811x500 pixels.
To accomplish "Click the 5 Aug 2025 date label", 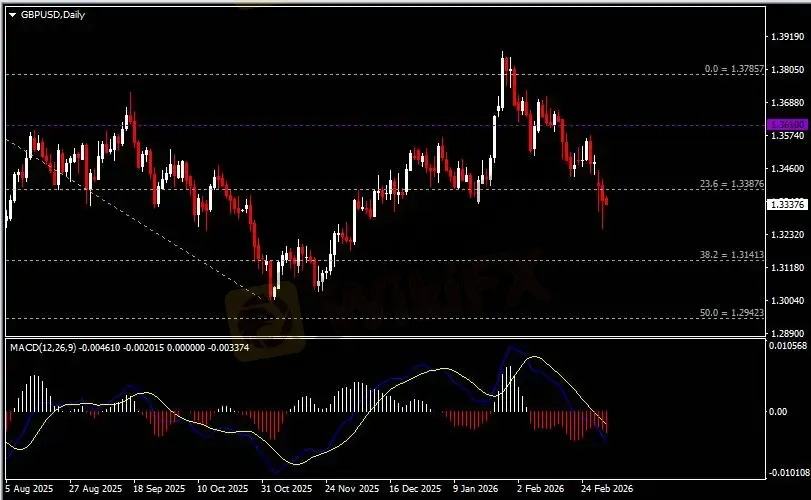I will (x=29, y=489).
